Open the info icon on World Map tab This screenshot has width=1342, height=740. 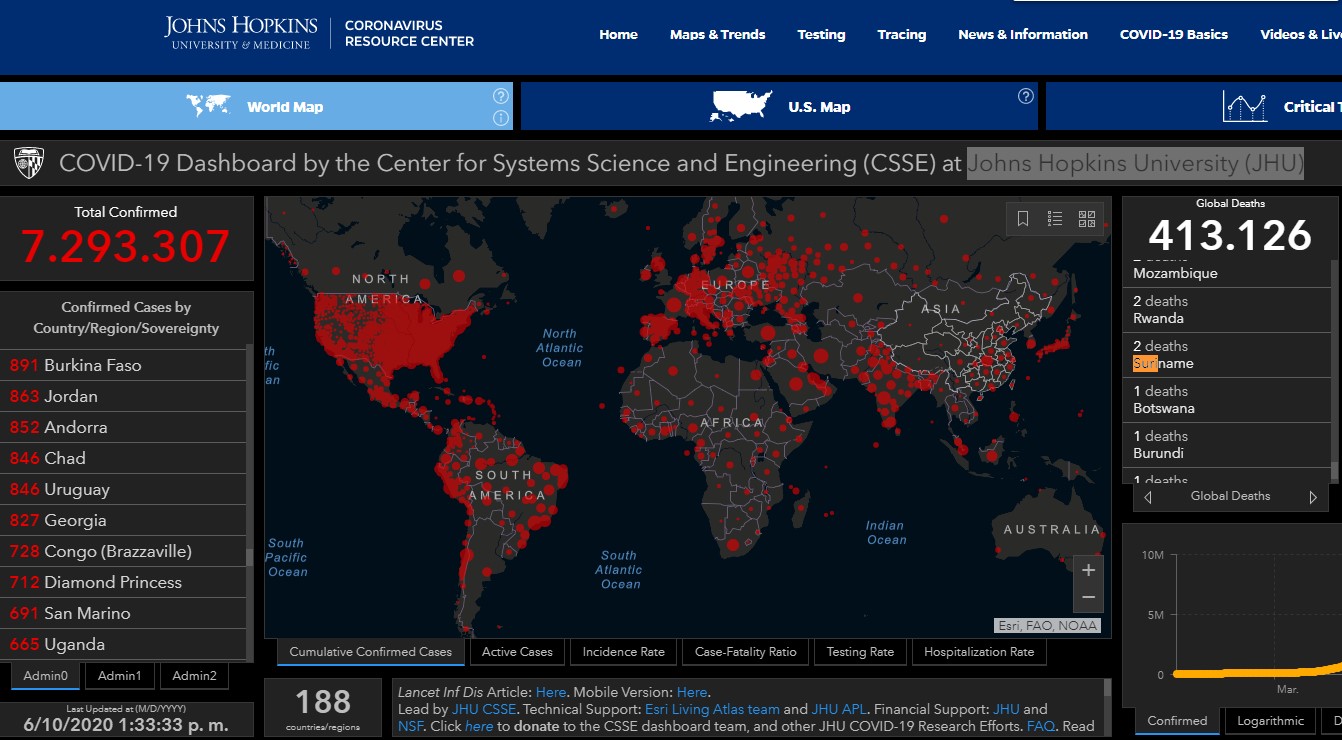click(501, 118)
